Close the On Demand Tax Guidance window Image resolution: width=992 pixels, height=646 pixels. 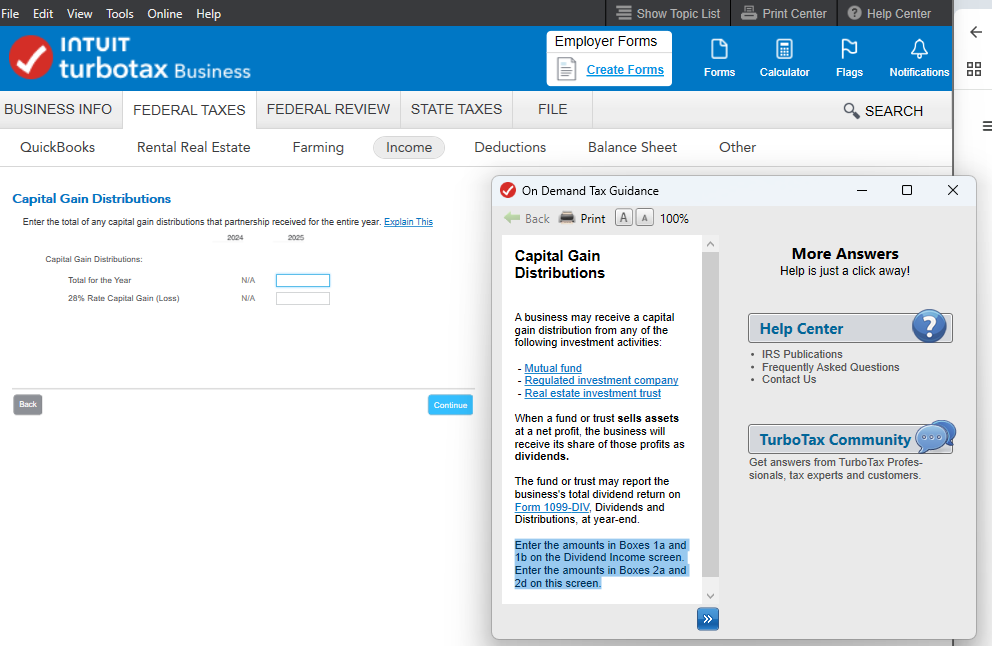pyautogui.click(x=953, y=190)
